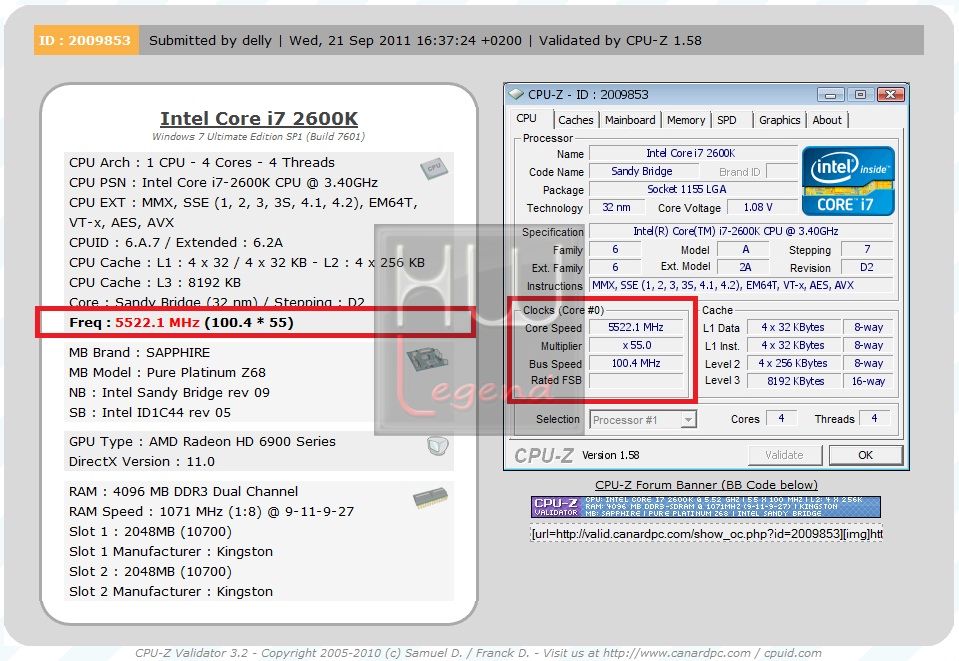
Task: Click the empty Rated FSB field
Action: coord(636,381)
